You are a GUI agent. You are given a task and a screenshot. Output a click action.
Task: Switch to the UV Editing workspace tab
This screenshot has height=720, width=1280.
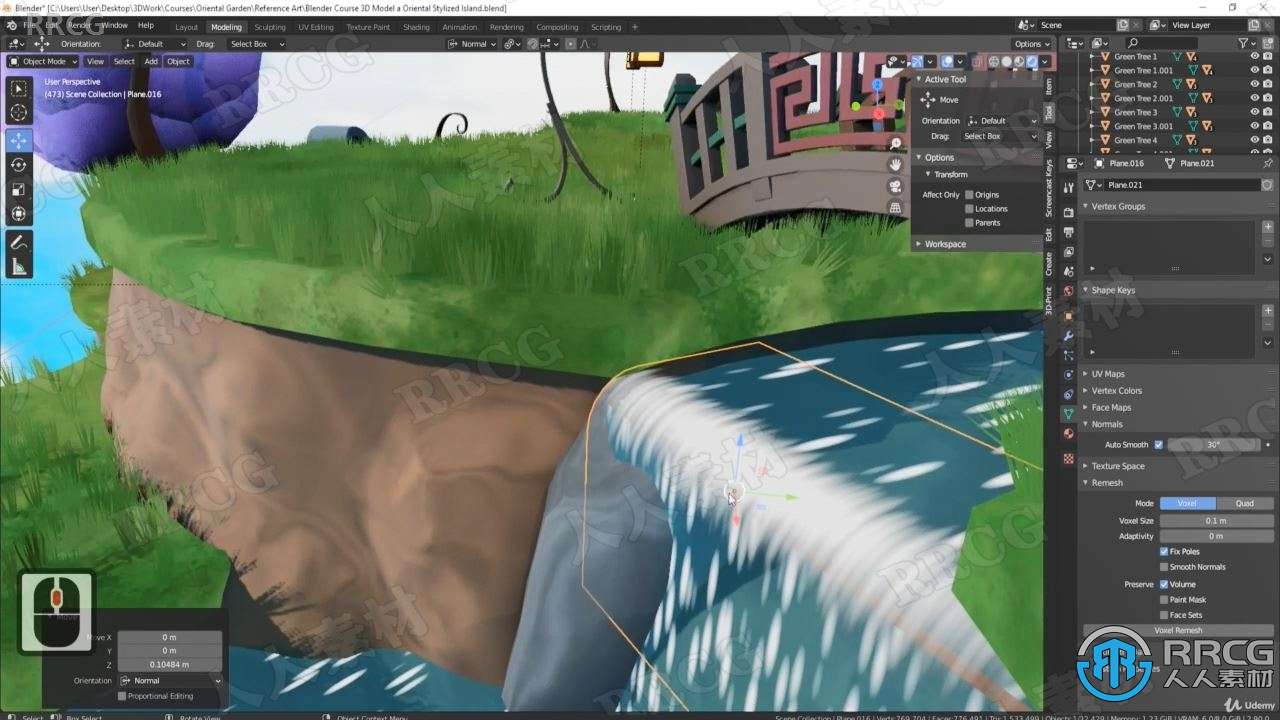coord(316,27)
